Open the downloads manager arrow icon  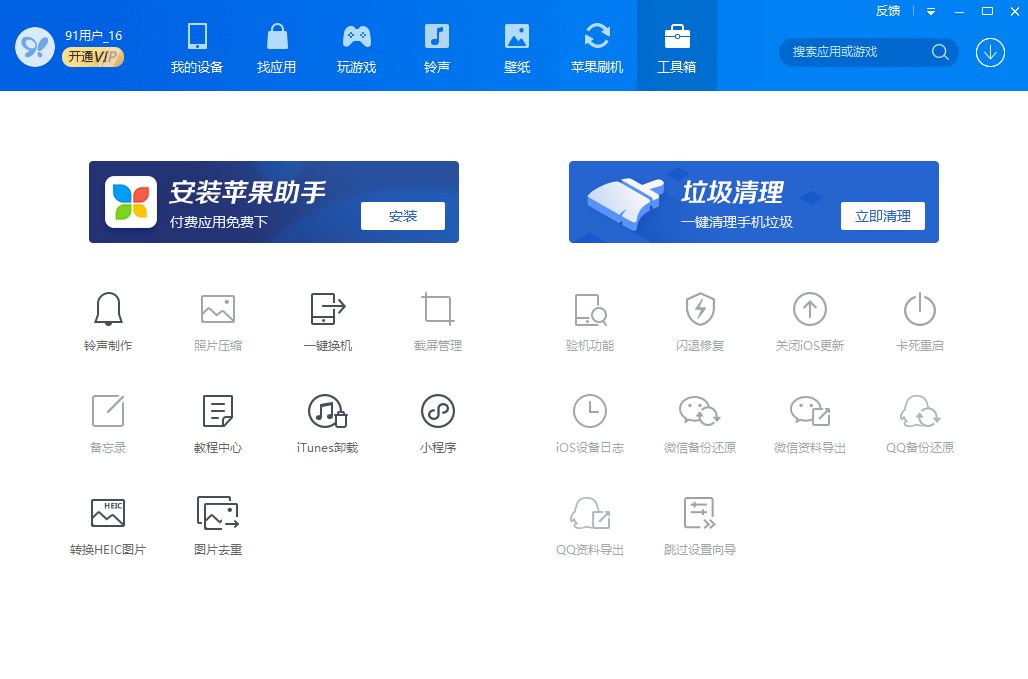(990, 52)
